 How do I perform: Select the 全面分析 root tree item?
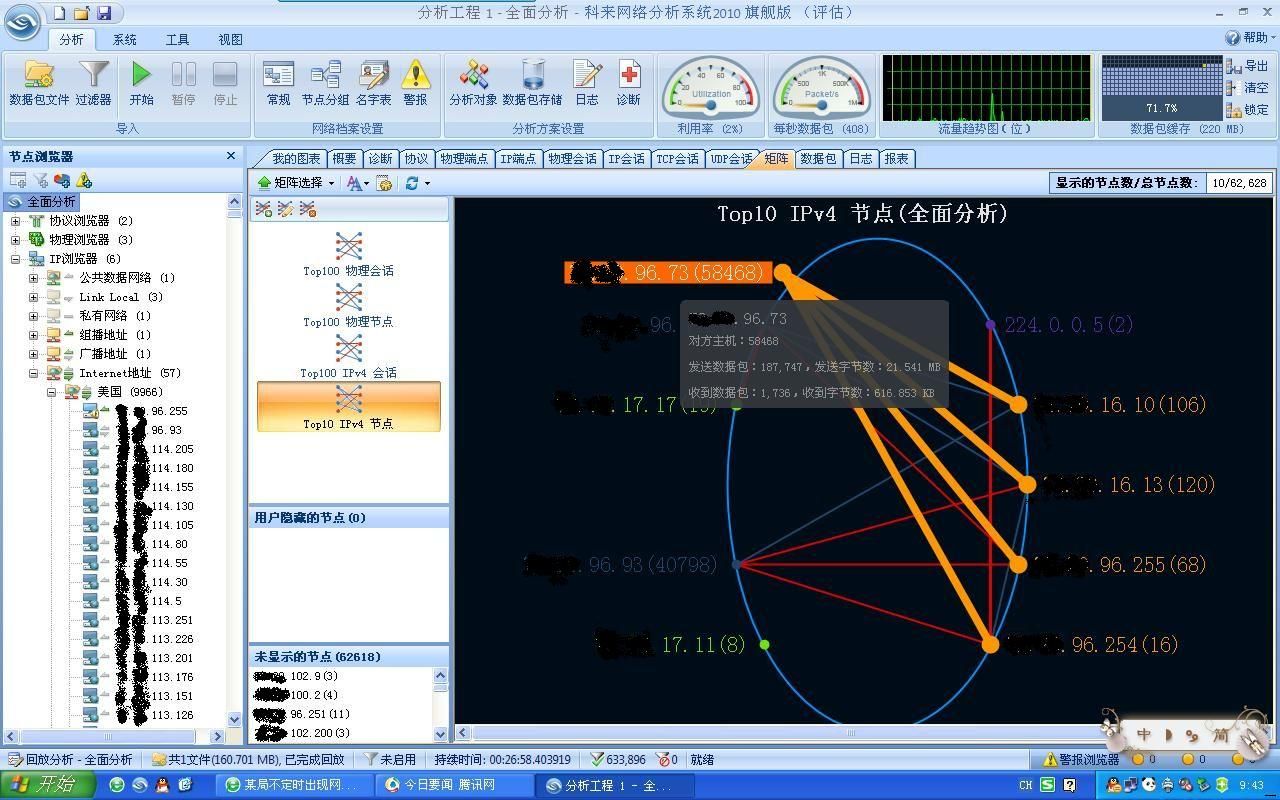tap(50, 202)
